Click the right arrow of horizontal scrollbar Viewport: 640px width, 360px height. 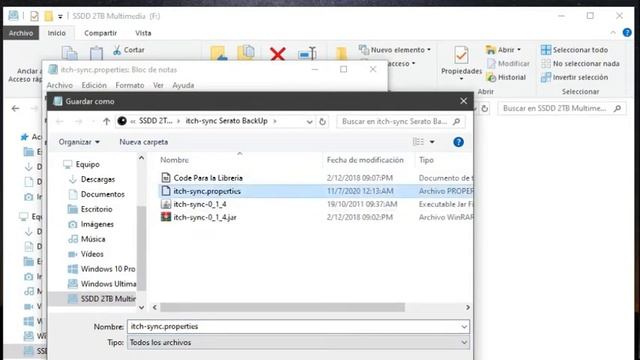[x=468, y=307]
